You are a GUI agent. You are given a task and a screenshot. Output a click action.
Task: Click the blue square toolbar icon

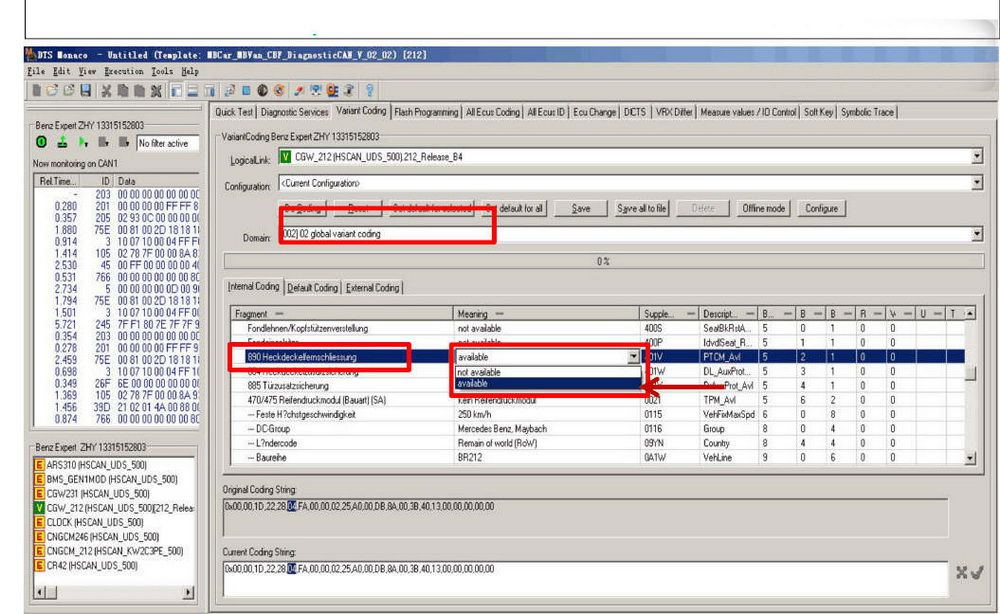coord(246,91)
